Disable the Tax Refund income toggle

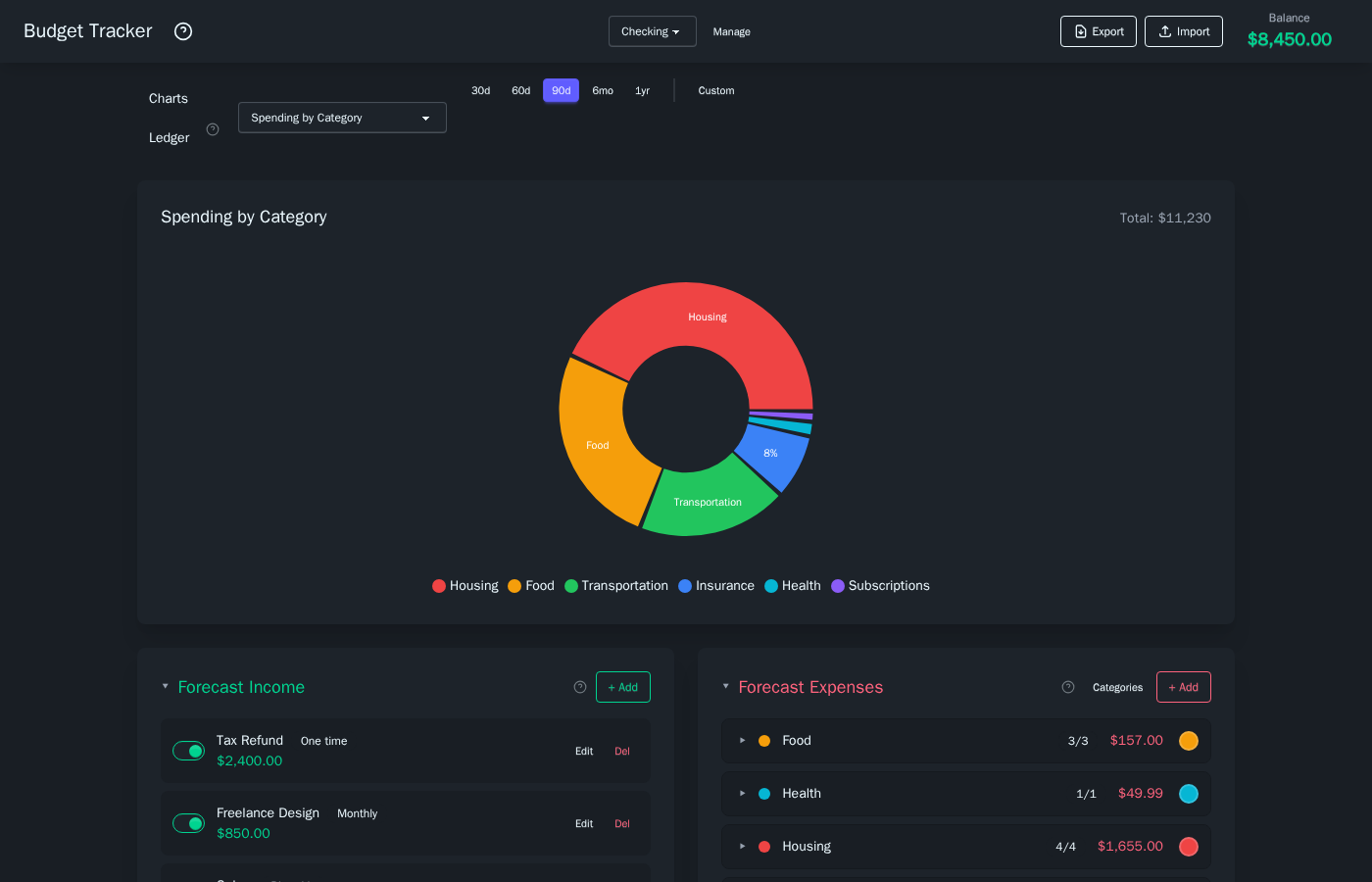pos(188,751)
